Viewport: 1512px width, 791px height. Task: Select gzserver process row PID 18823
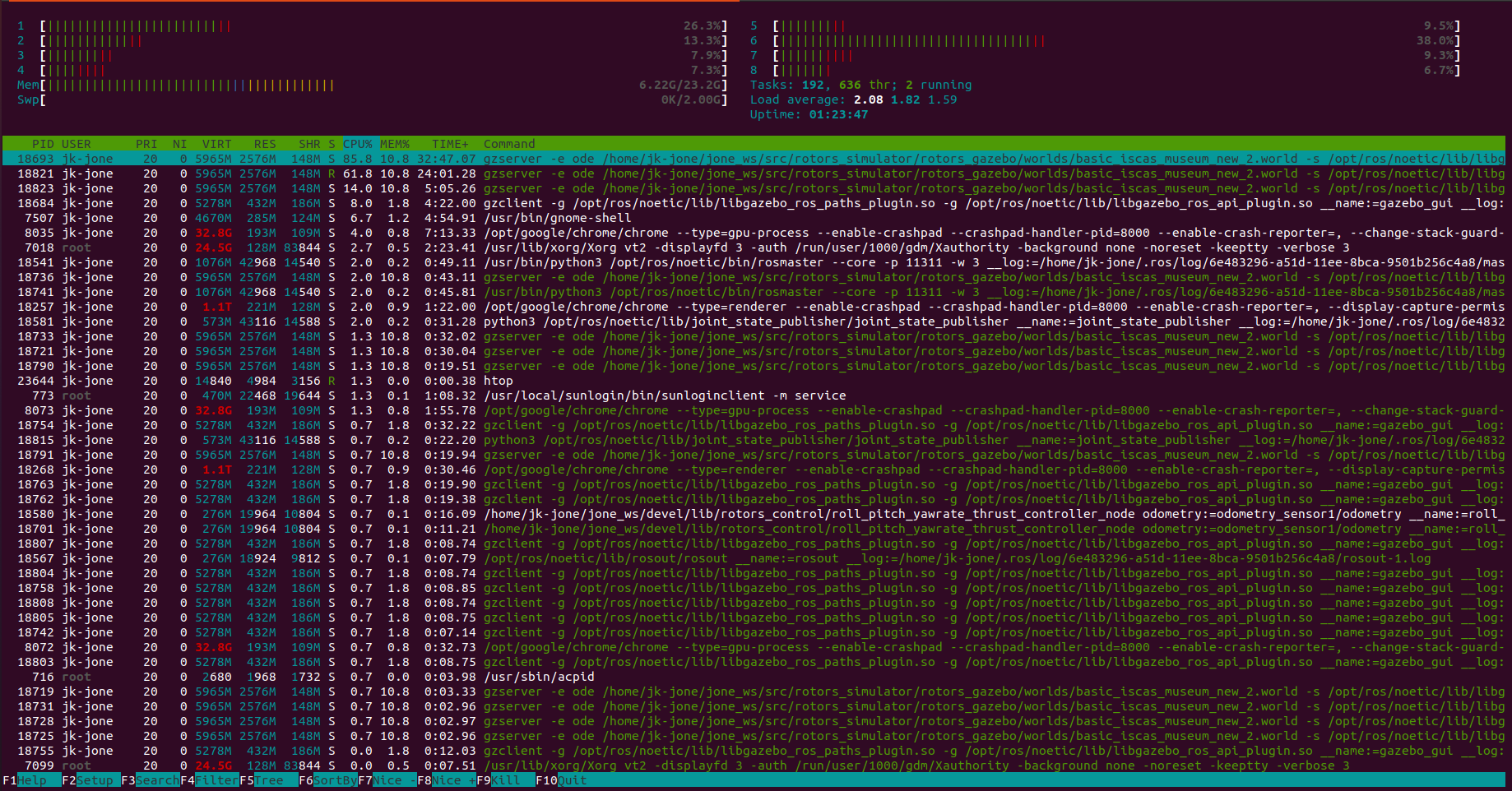[x=754, y=188]
